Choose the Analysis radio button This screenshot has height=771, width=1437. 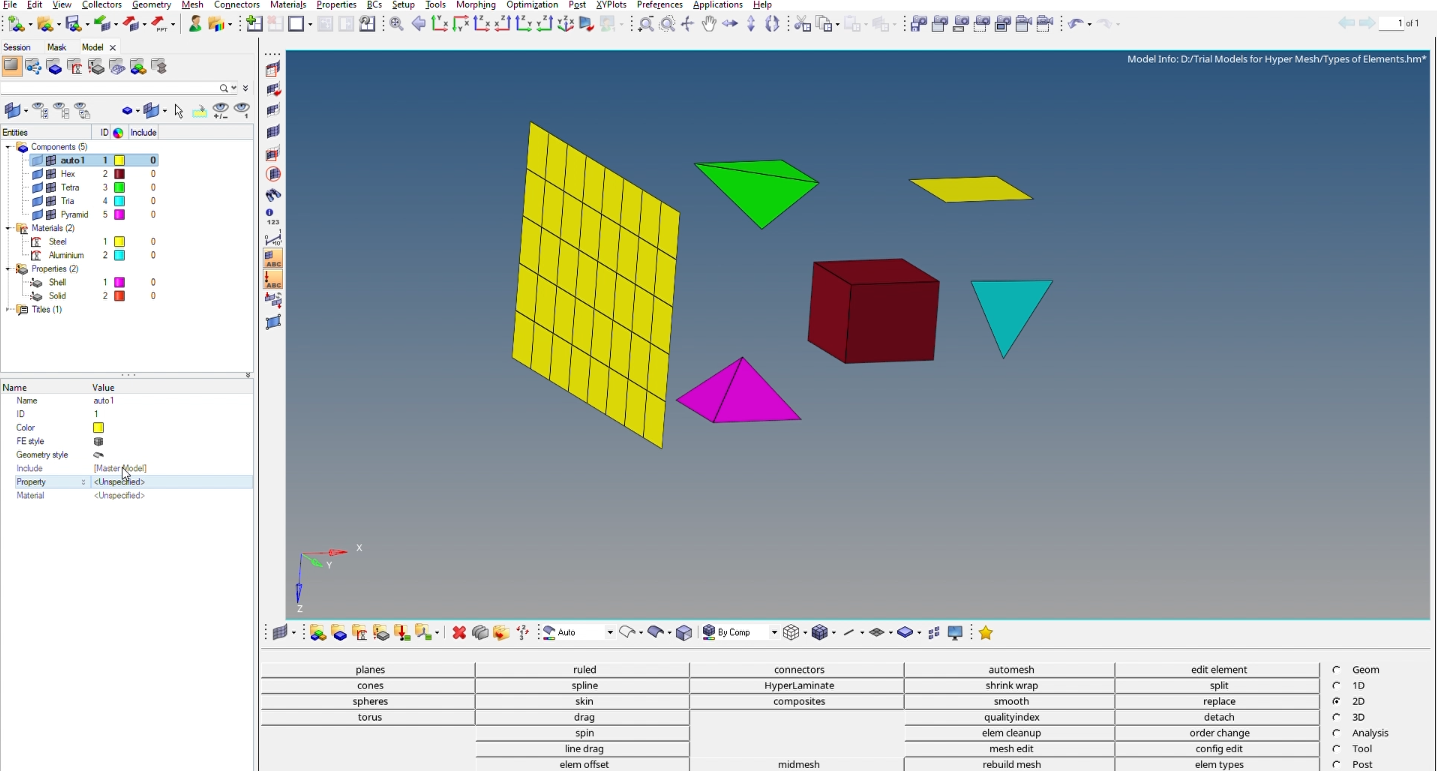point(1337,733)
